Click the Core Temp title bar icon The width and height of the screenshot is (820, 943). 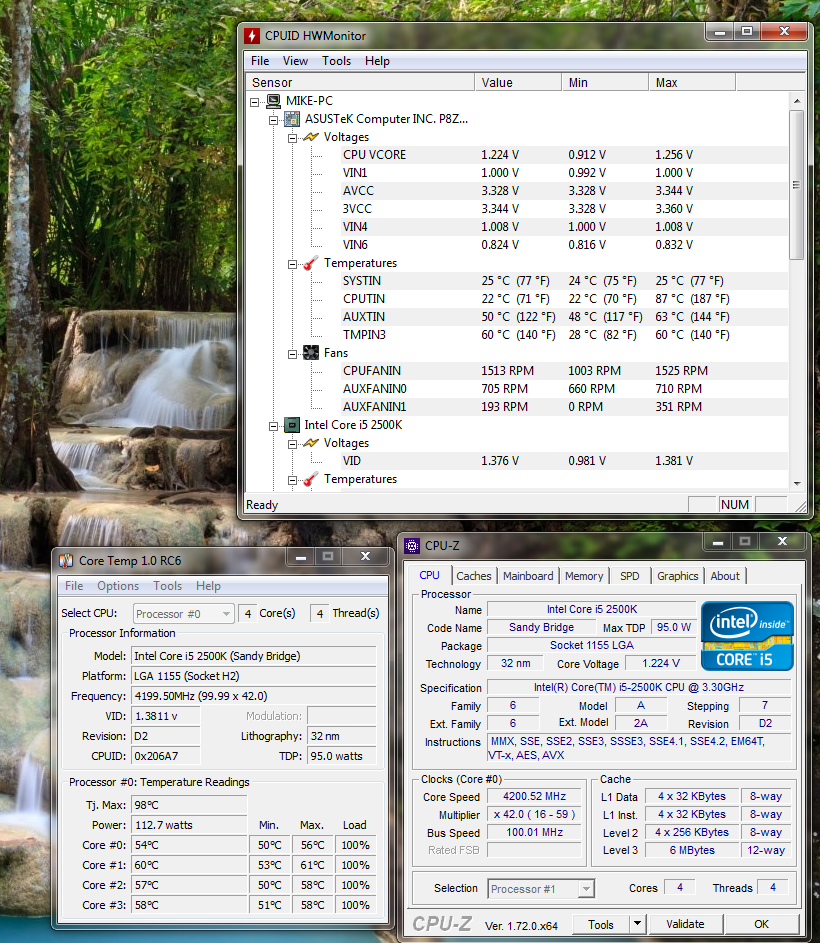(66, 561)
